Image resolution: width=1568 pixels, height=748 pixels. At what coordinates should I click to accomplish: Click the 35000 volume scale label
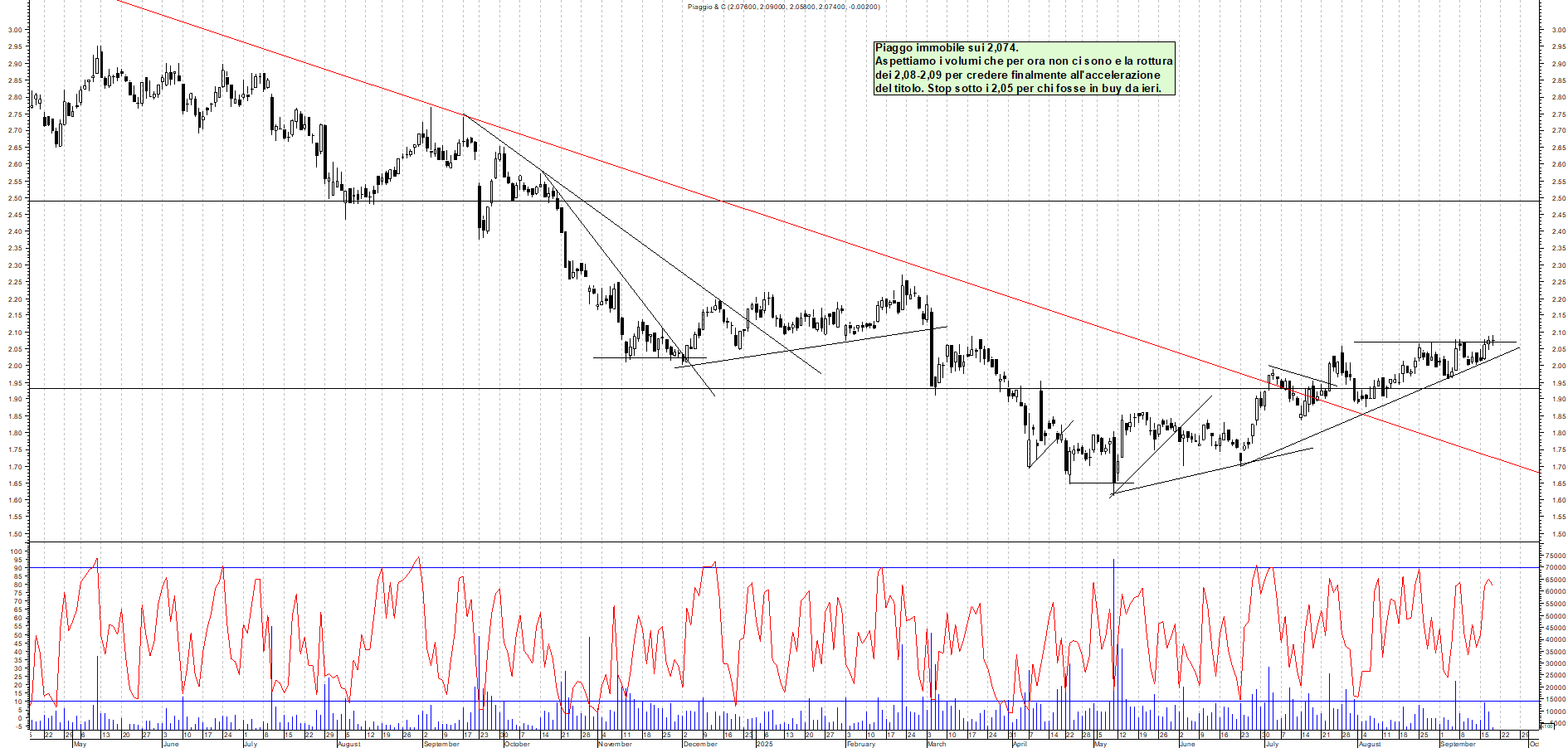(1556, 652)
